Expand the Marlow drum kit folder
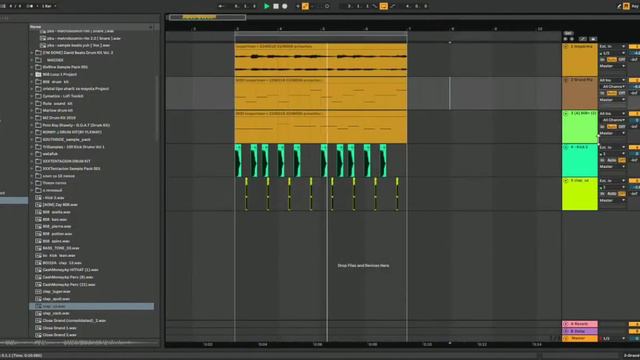Screen dimensions: 640x360 pyautogui.click(x=32, y=111)
